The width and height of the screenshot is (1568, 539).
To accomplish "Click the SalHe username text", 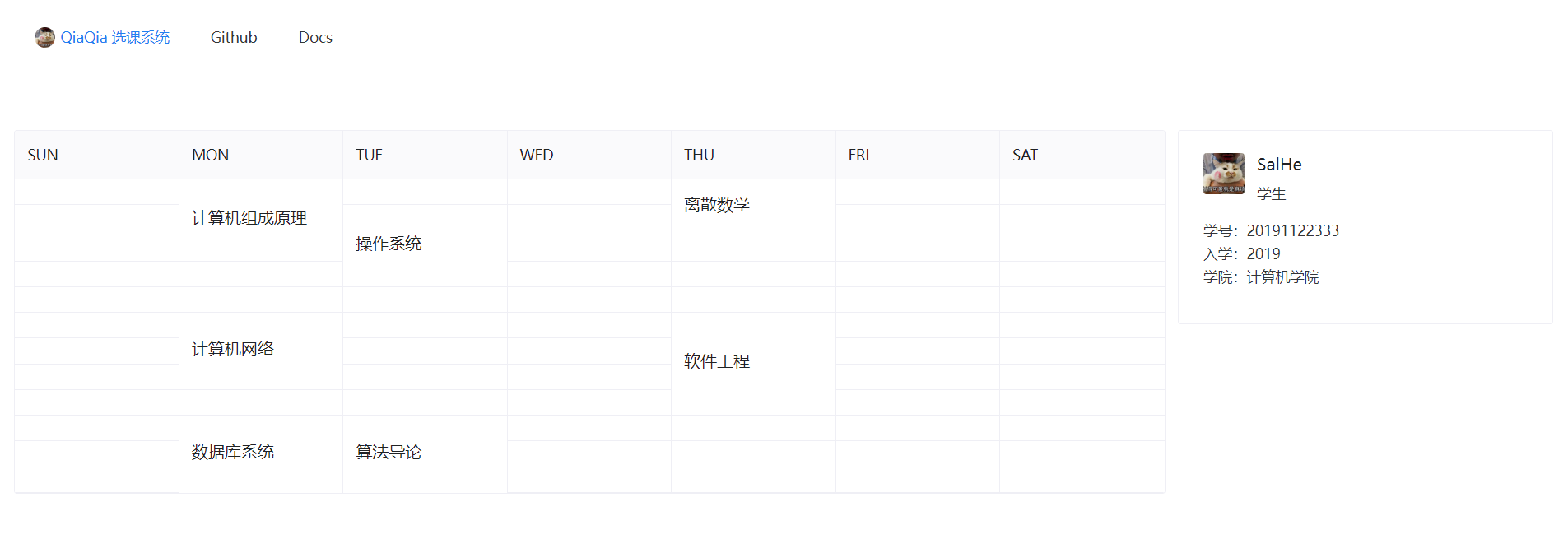I will click(1279, 165).
